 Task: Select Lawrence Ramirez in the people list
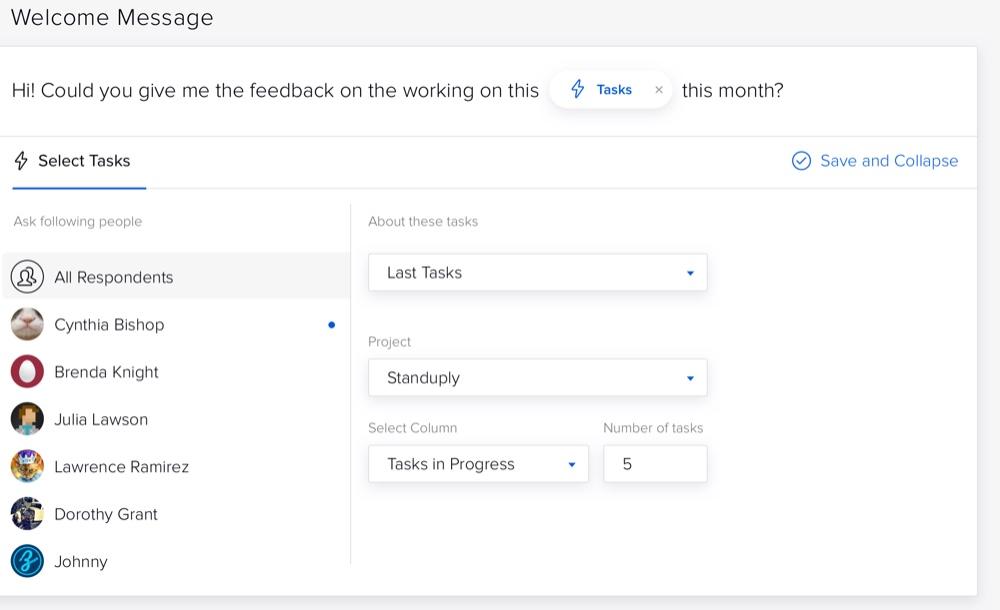(x=176, y=466)
